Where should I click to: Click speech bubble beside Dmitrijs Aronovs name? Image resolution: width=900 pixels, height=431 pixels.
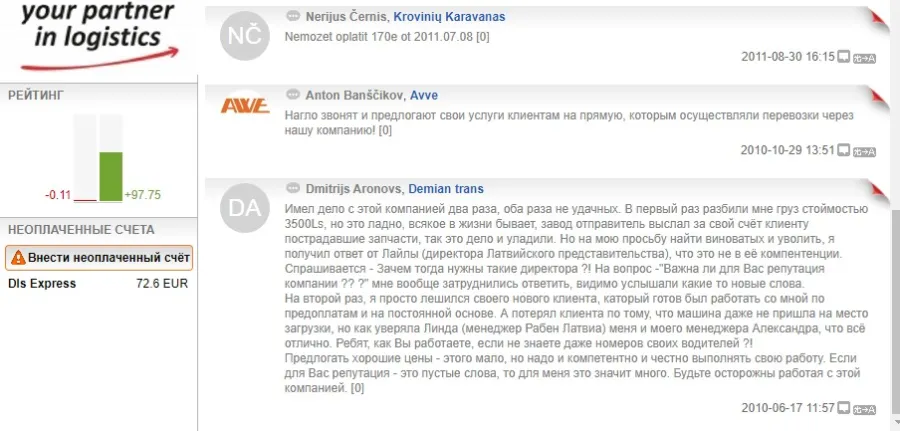coord(293,188)
